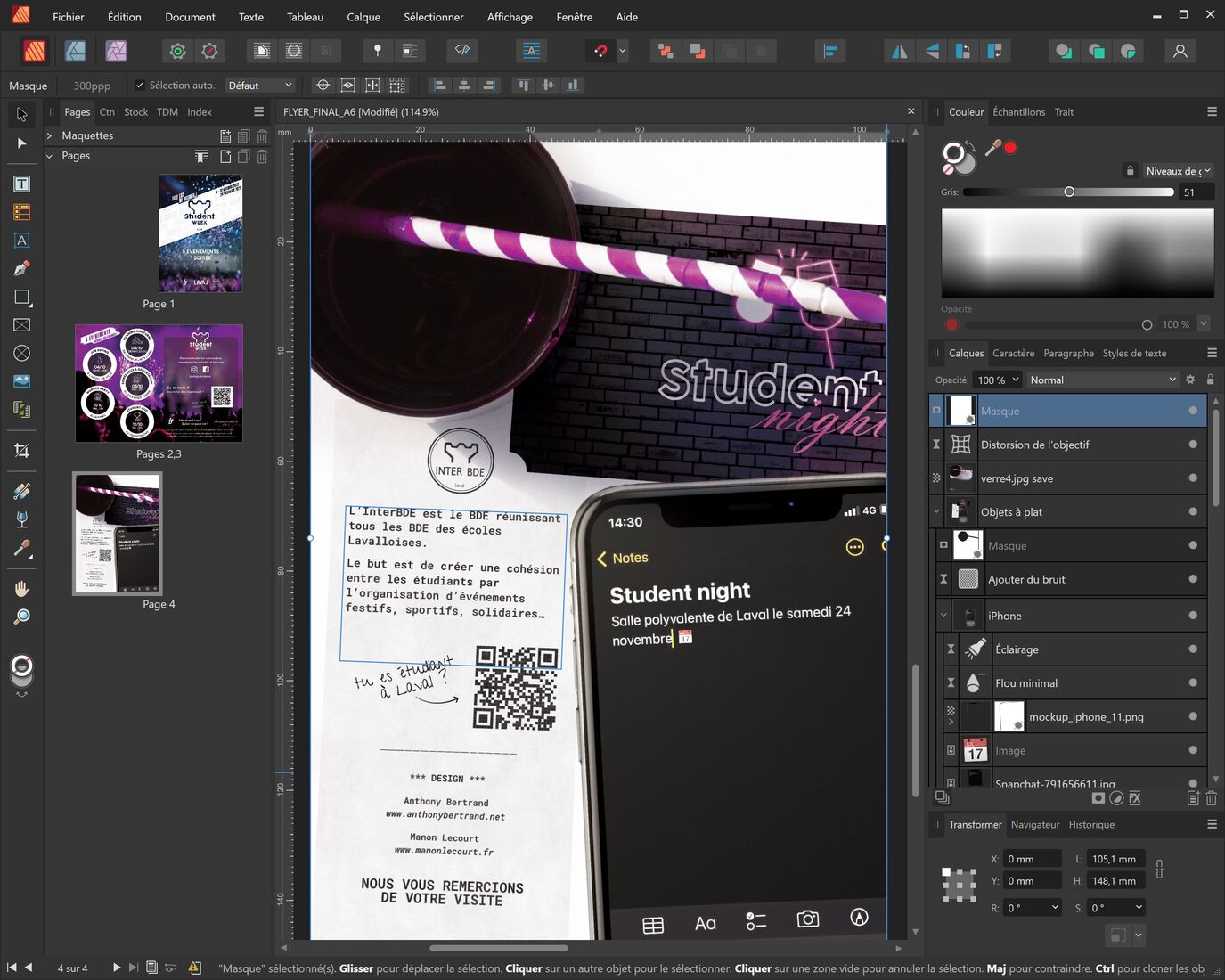Image resolution: width=1225 pixels, height=980 pixels.
Task: Click the colour Opacité slider handle
Action: (x=1147, y=325)
